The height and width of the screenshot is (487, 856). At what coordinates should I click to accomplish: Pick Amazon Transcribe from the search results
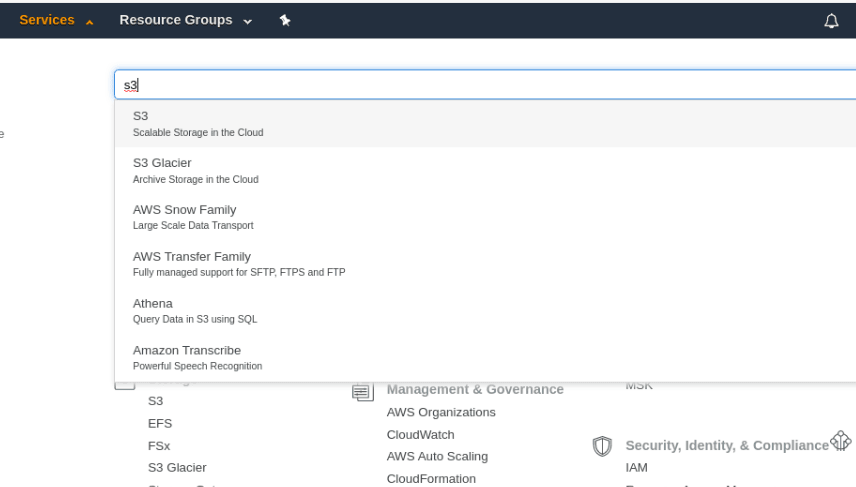pyautogui.click(x=485, y=358)
